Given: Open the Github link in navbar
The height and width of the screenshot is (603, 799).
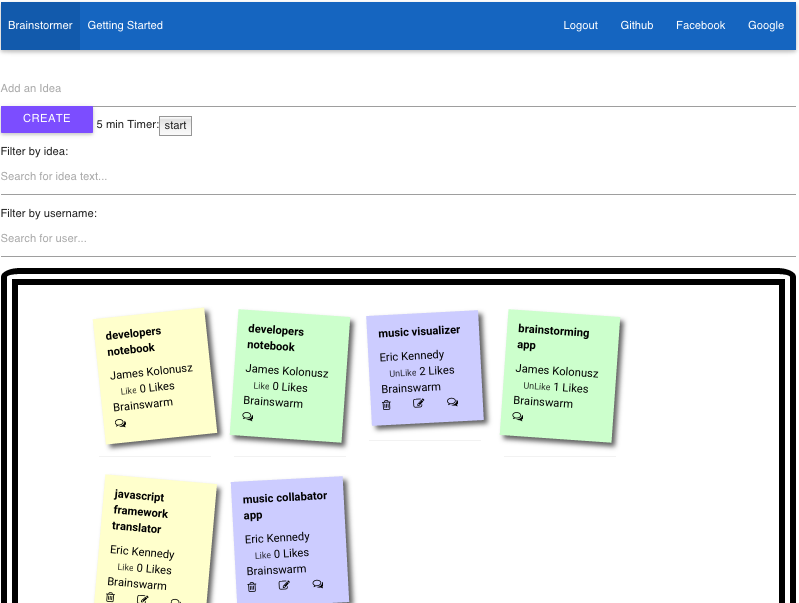Looking at the screenshot, I should (636, 25).
